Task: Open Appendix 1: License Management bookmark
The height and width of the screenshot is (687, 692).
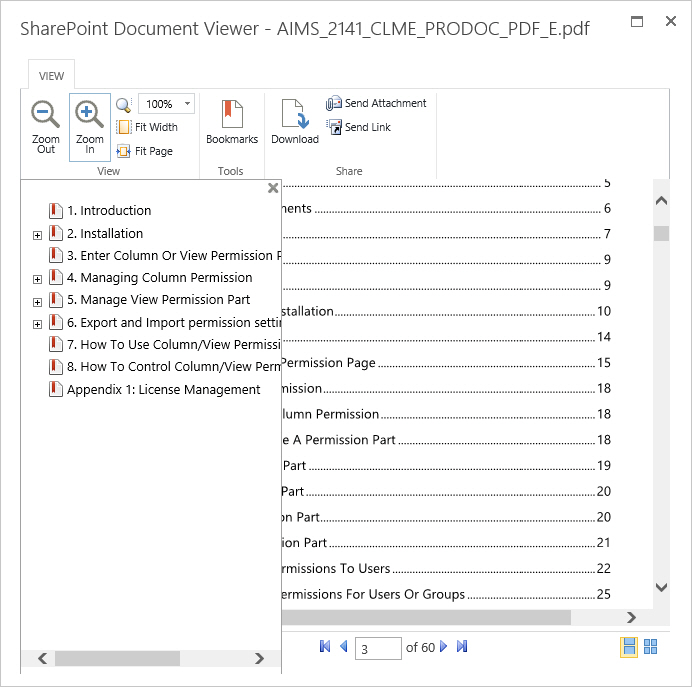Action: click(x=164, y=390)
